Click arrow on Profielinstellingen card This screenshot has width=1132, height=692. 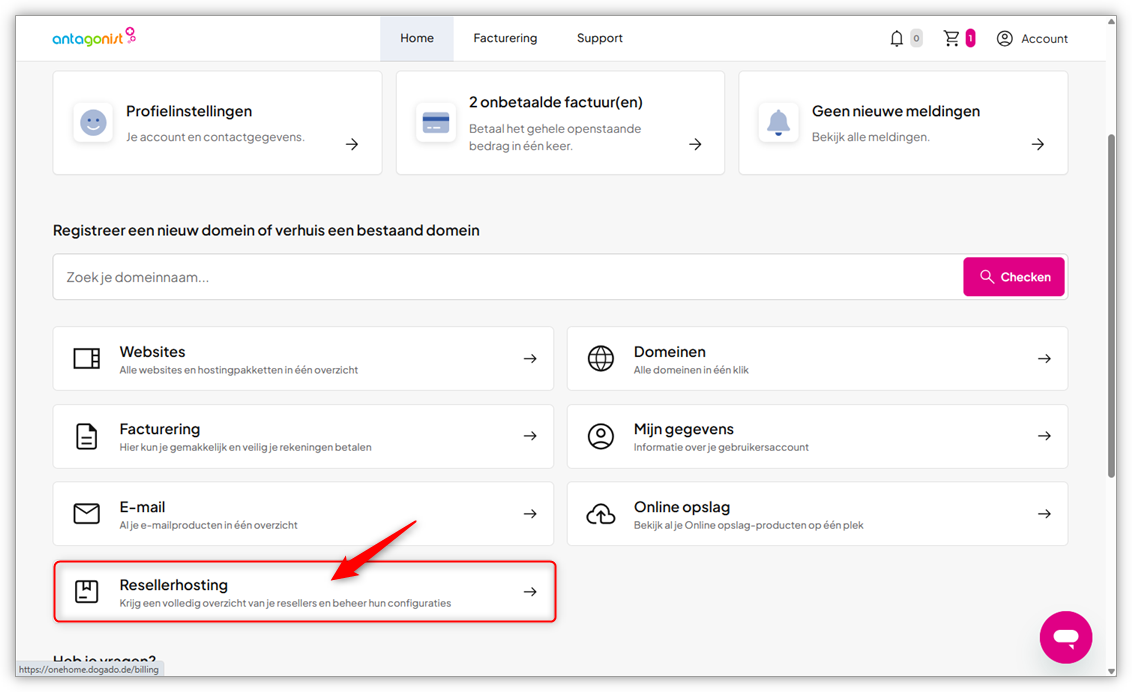352,145
